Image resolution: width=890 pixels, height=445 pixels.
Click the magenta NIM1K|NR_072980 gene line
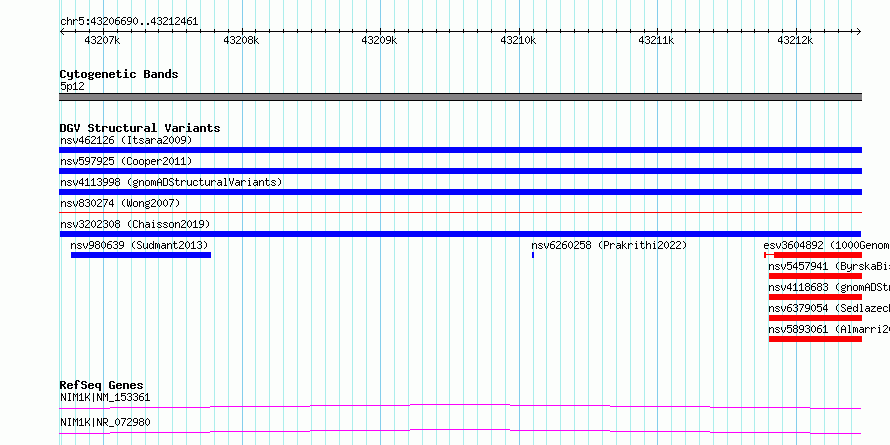click(x=460, y=431)
